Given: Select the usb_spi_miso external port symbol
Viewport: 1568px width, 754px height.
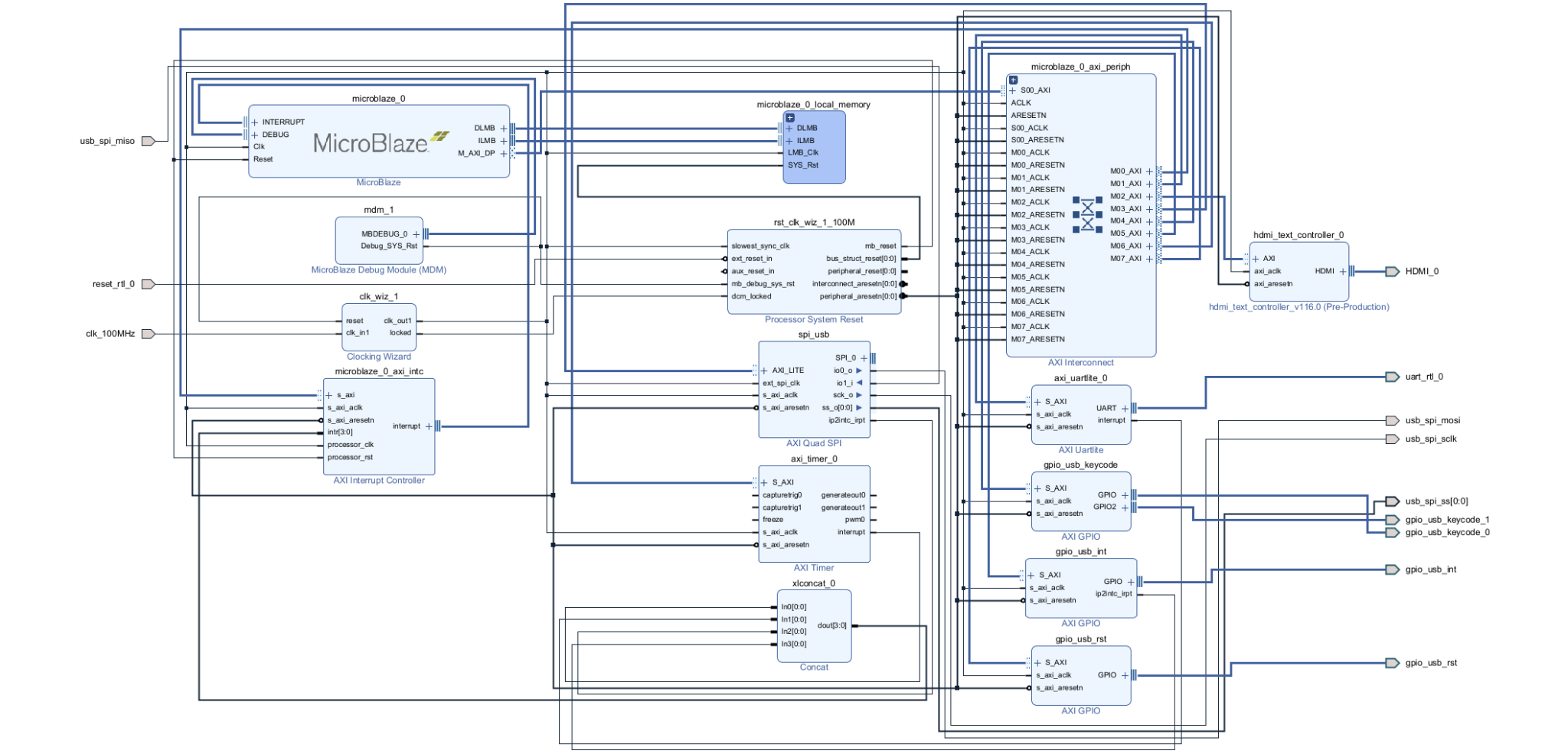Looking at the screenshot, I should pos(149,141).
